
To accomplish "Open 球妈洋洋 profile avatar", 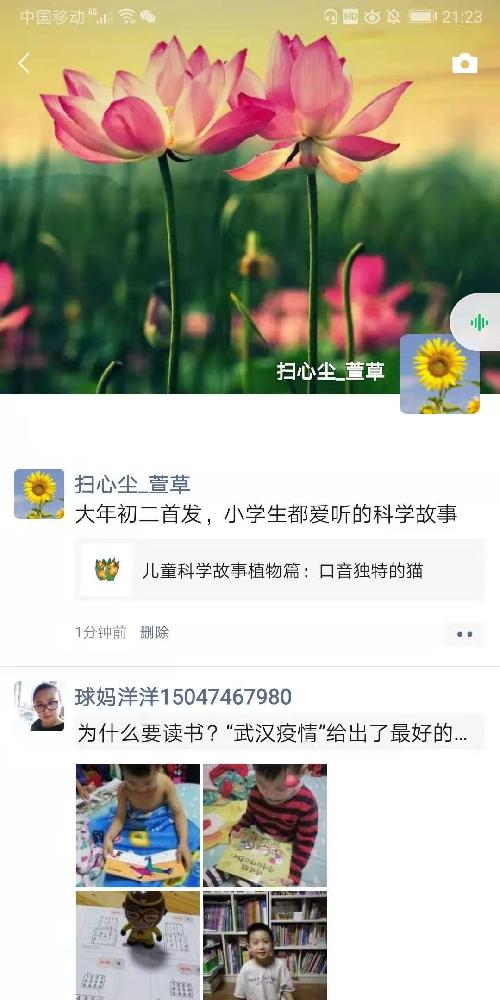I will (x=39, y=706).
